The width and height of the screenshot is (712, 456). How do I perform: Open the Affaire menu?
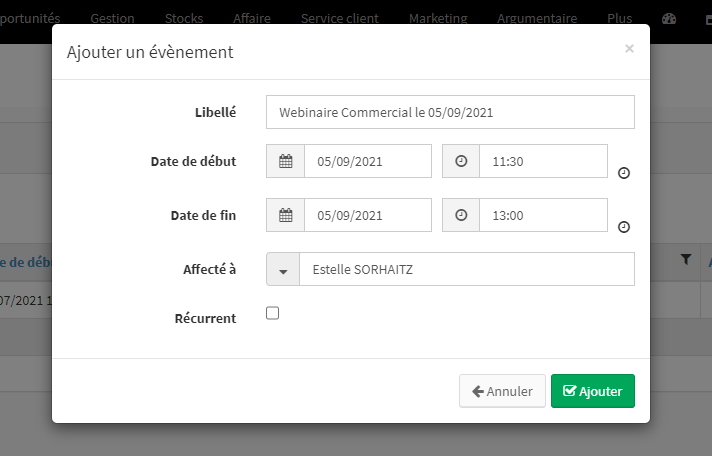[x=252, y=19]
